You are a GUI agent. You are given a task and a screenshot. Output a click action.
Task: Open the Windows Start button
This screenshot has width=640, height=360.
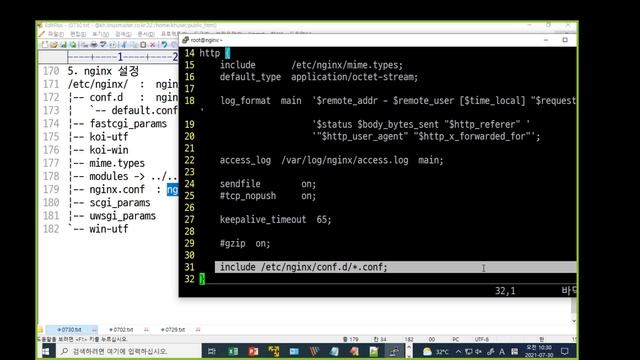46,351
